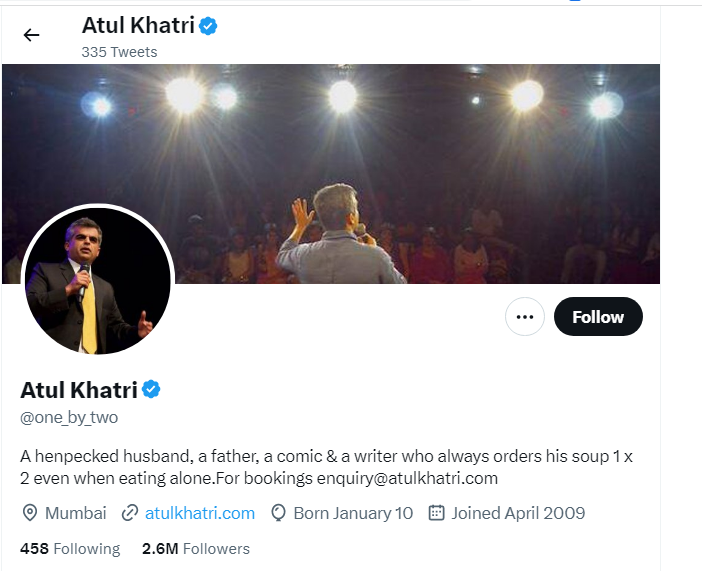
Task: Click the Joined April 2009 text
Action: point(518,513)
